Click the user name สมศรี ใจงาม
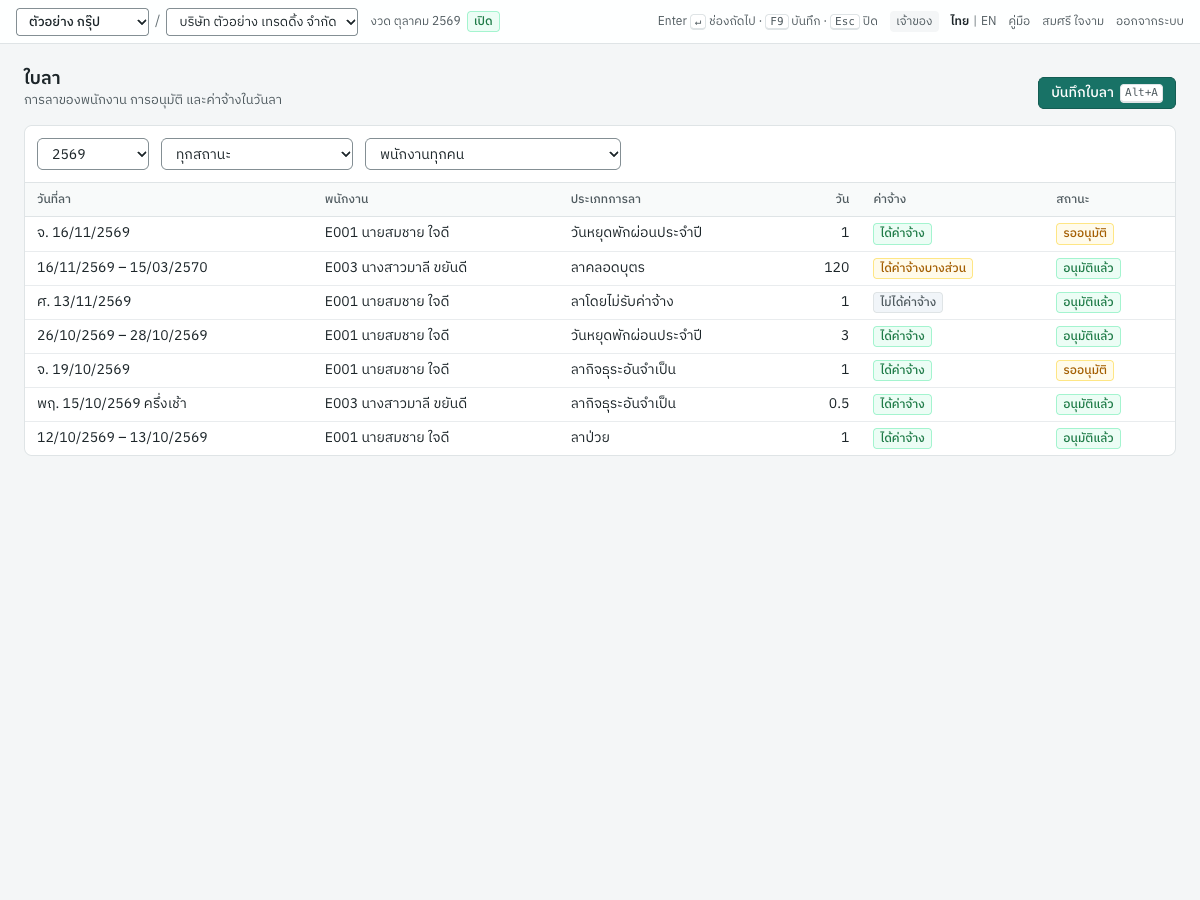The image size is (1200, 900). pyautogui.click(x=1073, y=21)
